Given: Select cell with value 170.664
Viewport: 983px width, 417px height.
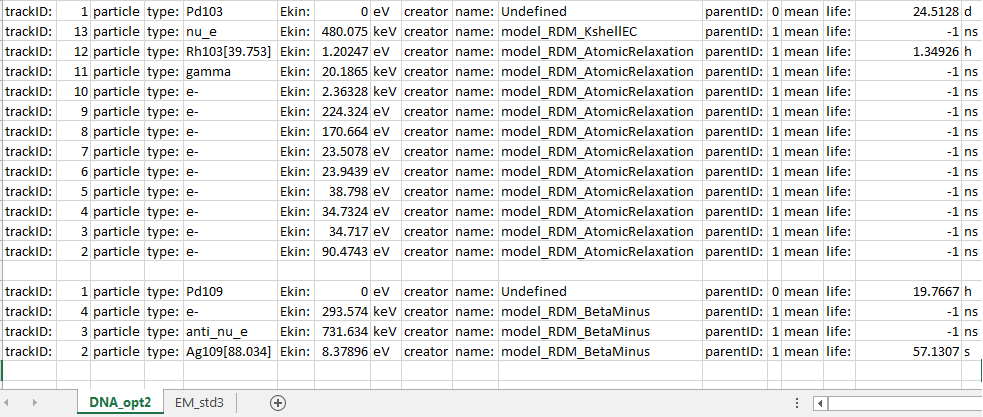Looking at the screenshot, I should pyautogui.click(x=342, y=132).
